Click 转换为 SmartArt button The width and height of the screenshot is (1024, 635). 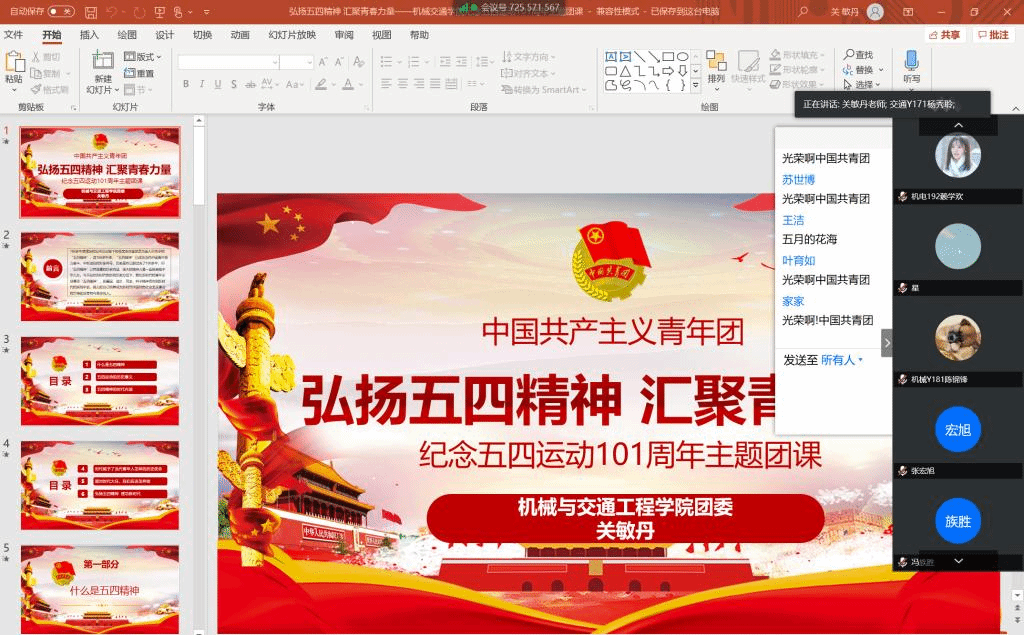pyautogui.click(x=544, y=90)
